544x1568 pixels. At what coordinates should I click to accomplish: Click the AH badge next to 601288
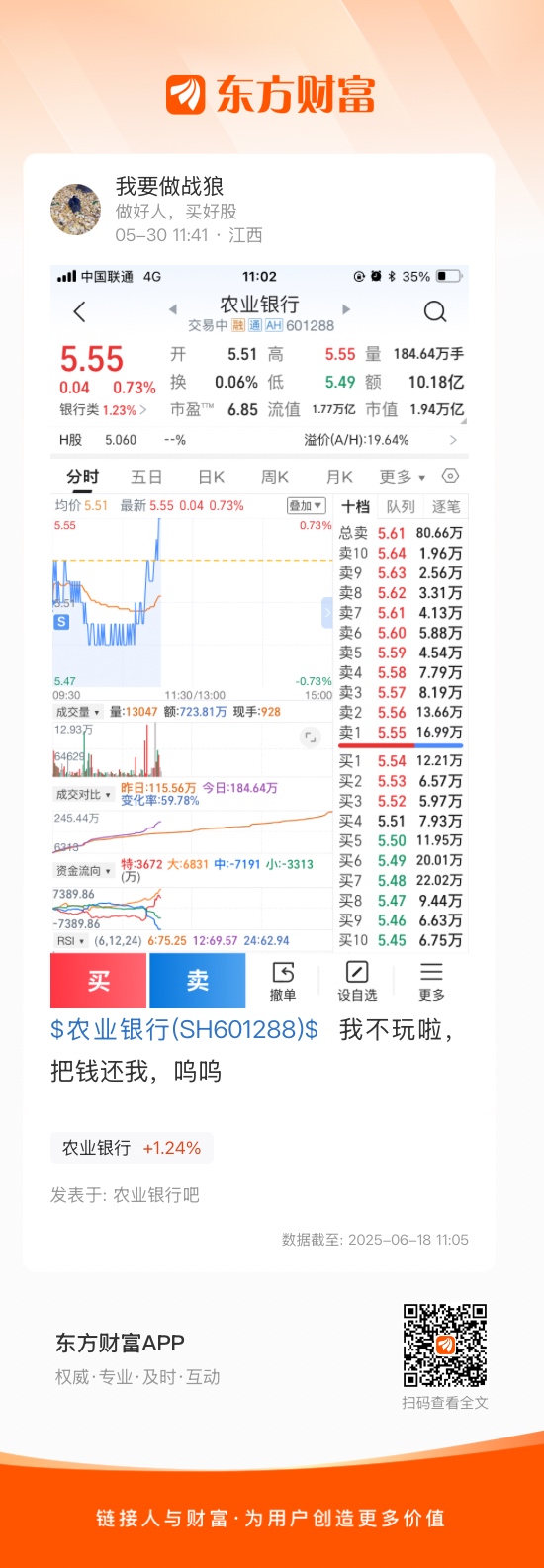point(274,325)
